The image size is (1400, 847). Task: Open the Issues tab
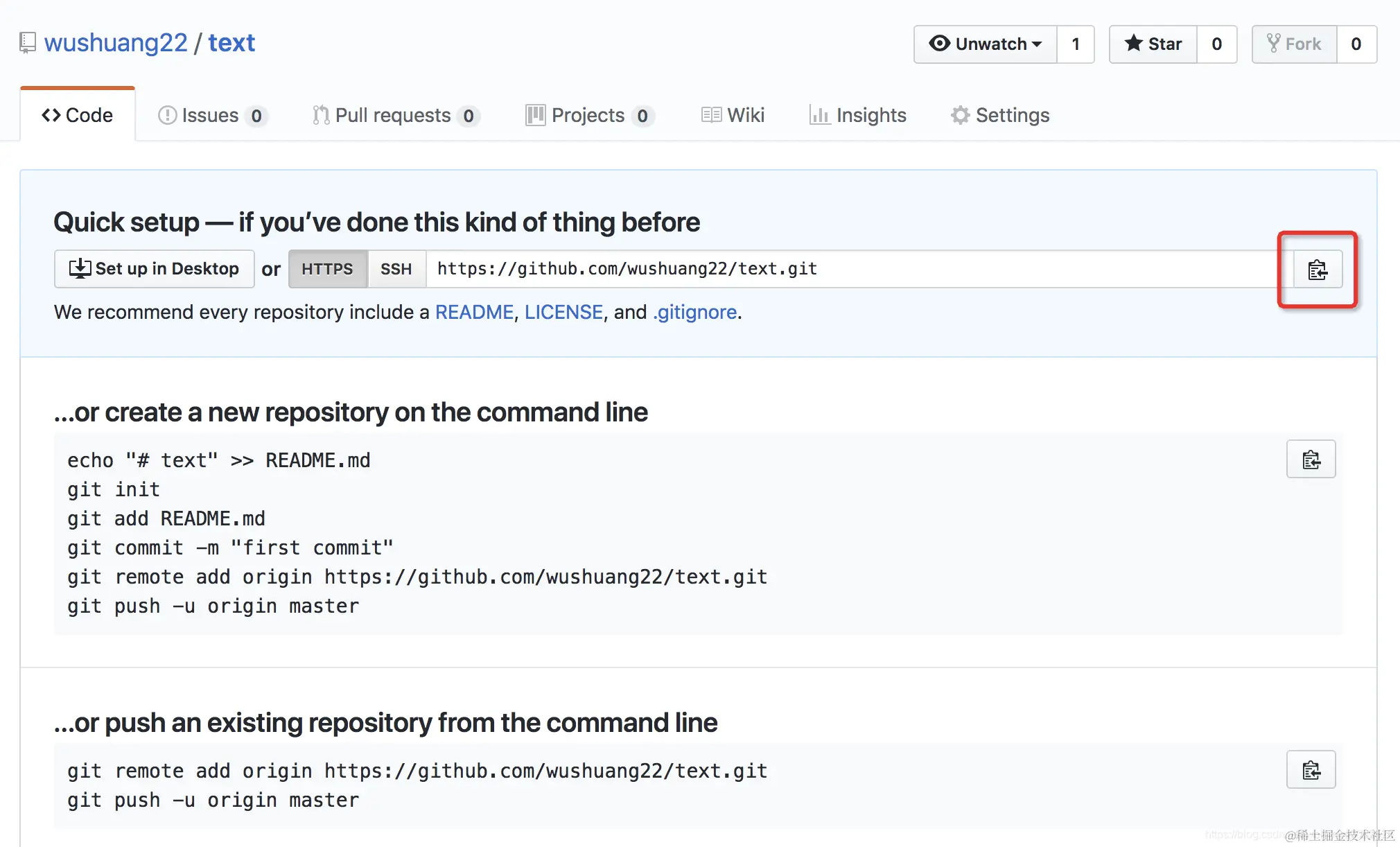[212, 115]
